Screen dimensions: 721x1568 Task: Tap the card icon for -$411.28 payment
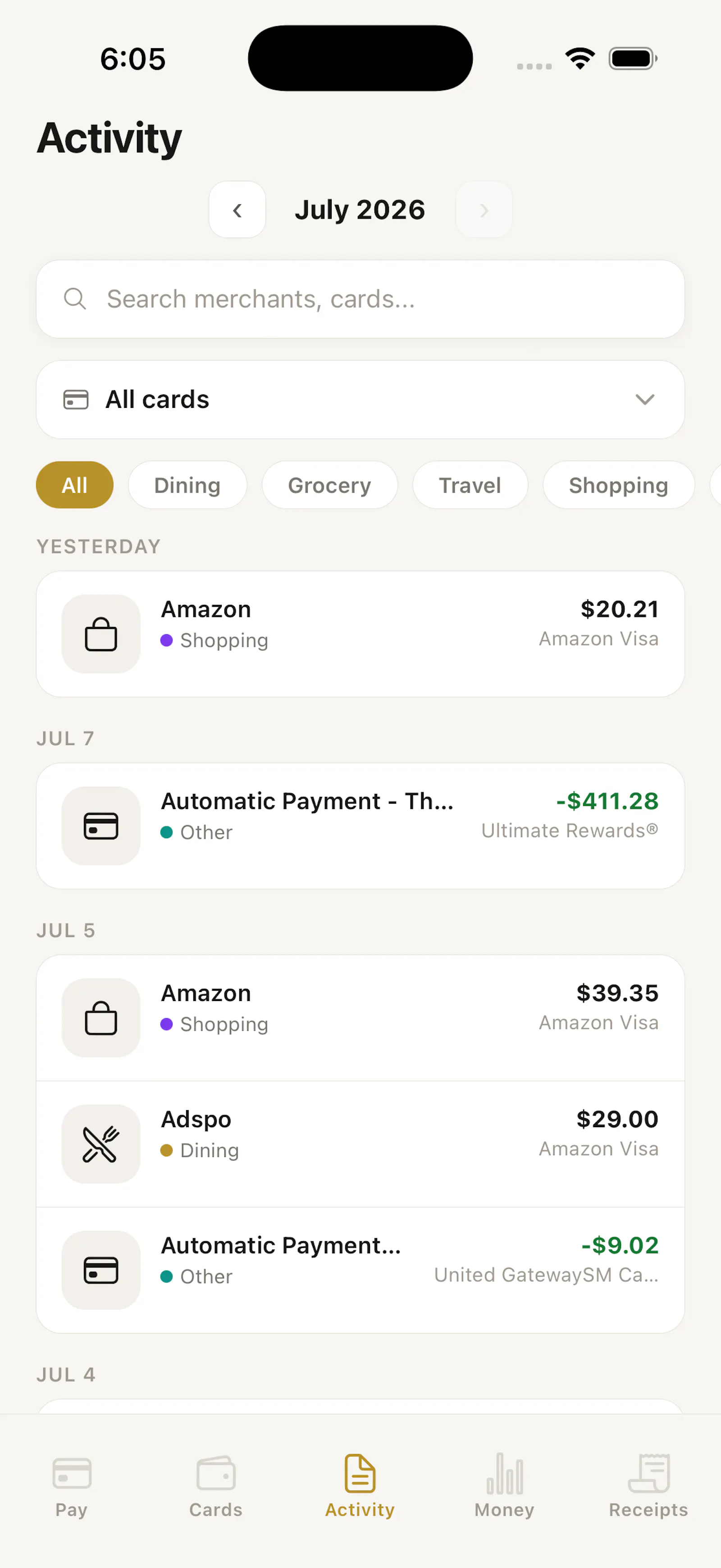(x=101, y=826)
